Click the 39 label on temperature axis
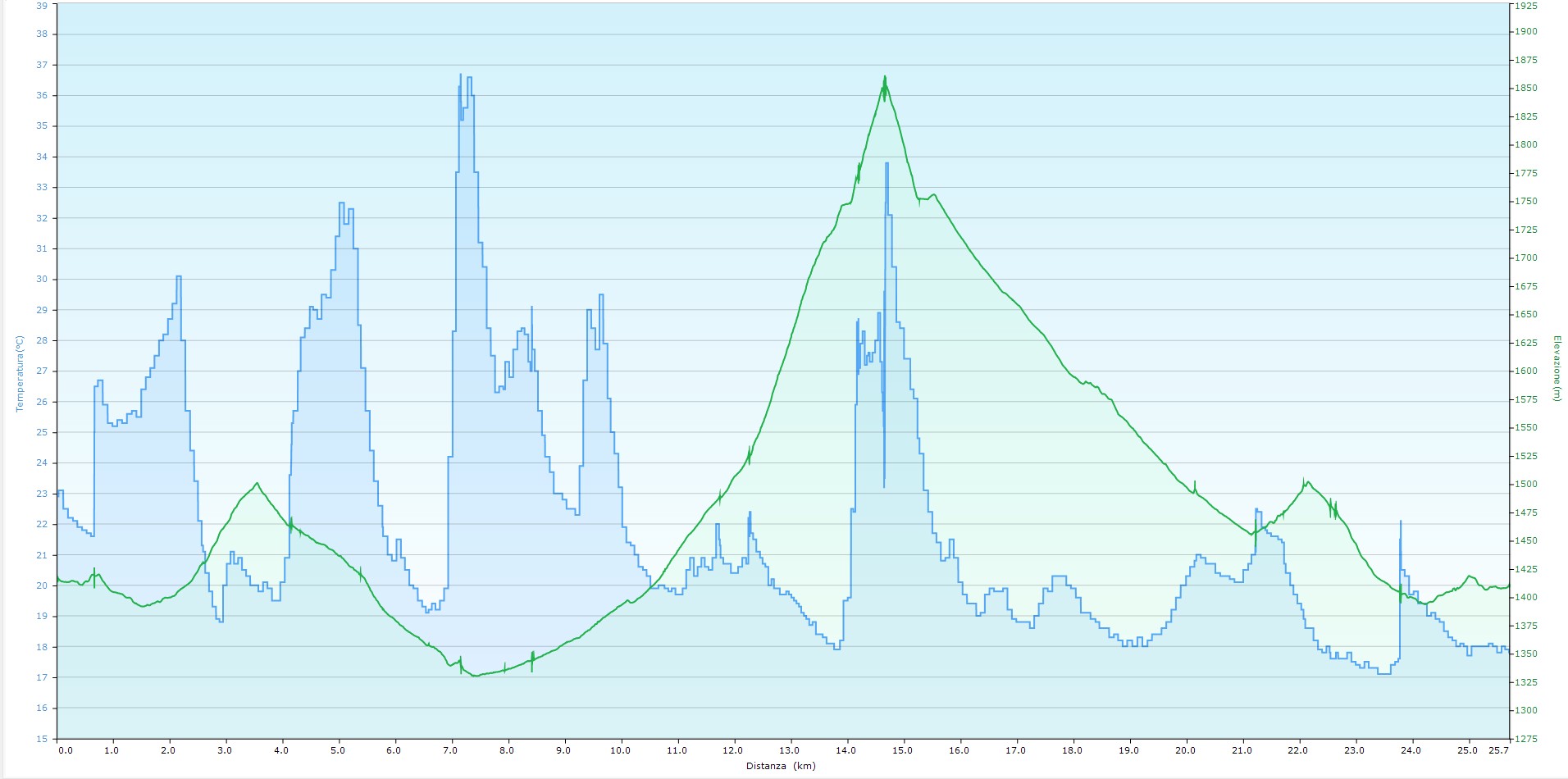The height and width of the screenshot is (779, 1568). pyautogui.click(x=42, y=6)
